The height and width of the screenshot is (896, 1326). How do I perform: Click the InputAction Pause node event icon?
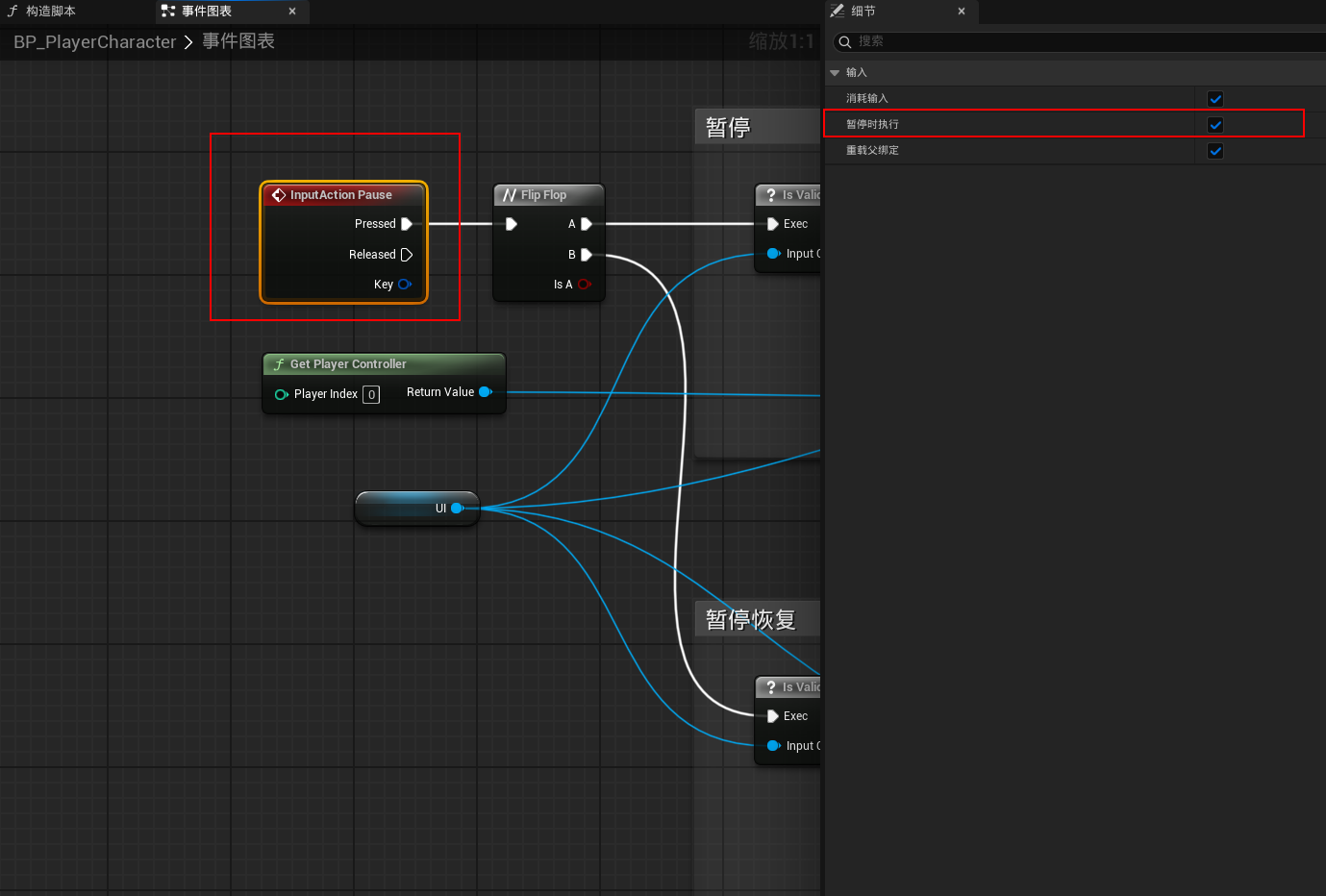[279, 195]
